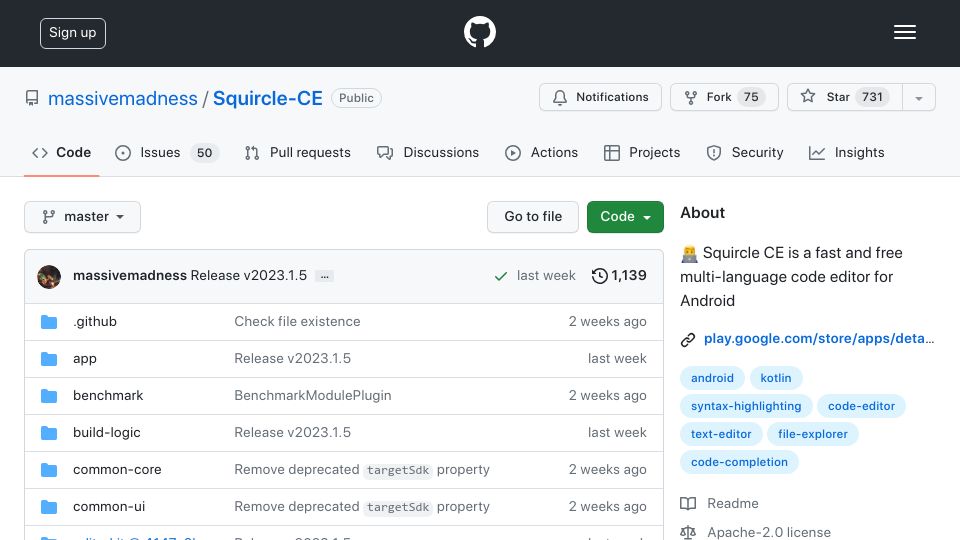The height and width of the screenshot is (540, 960).
Task: Click the link icon beside play.google.com URL
Action: pos(688,340)
